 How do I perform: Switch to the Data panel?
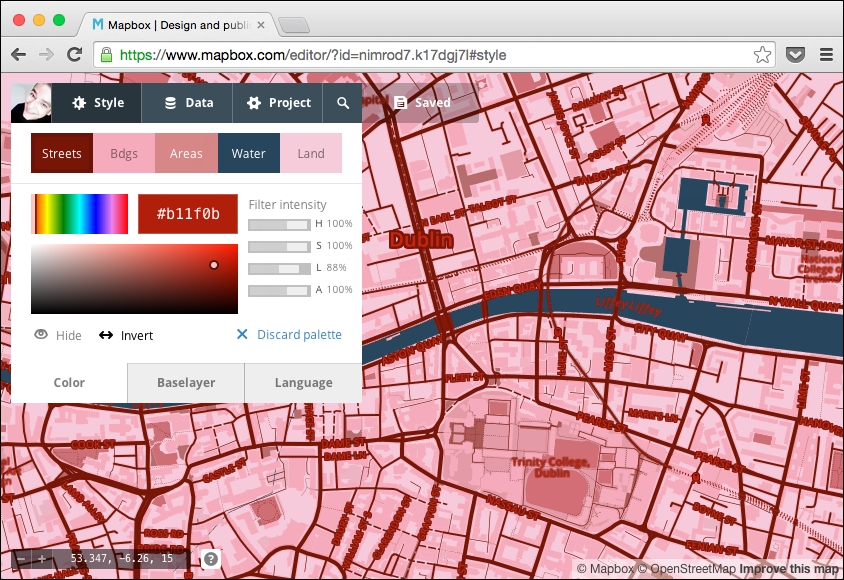(186, 102)
